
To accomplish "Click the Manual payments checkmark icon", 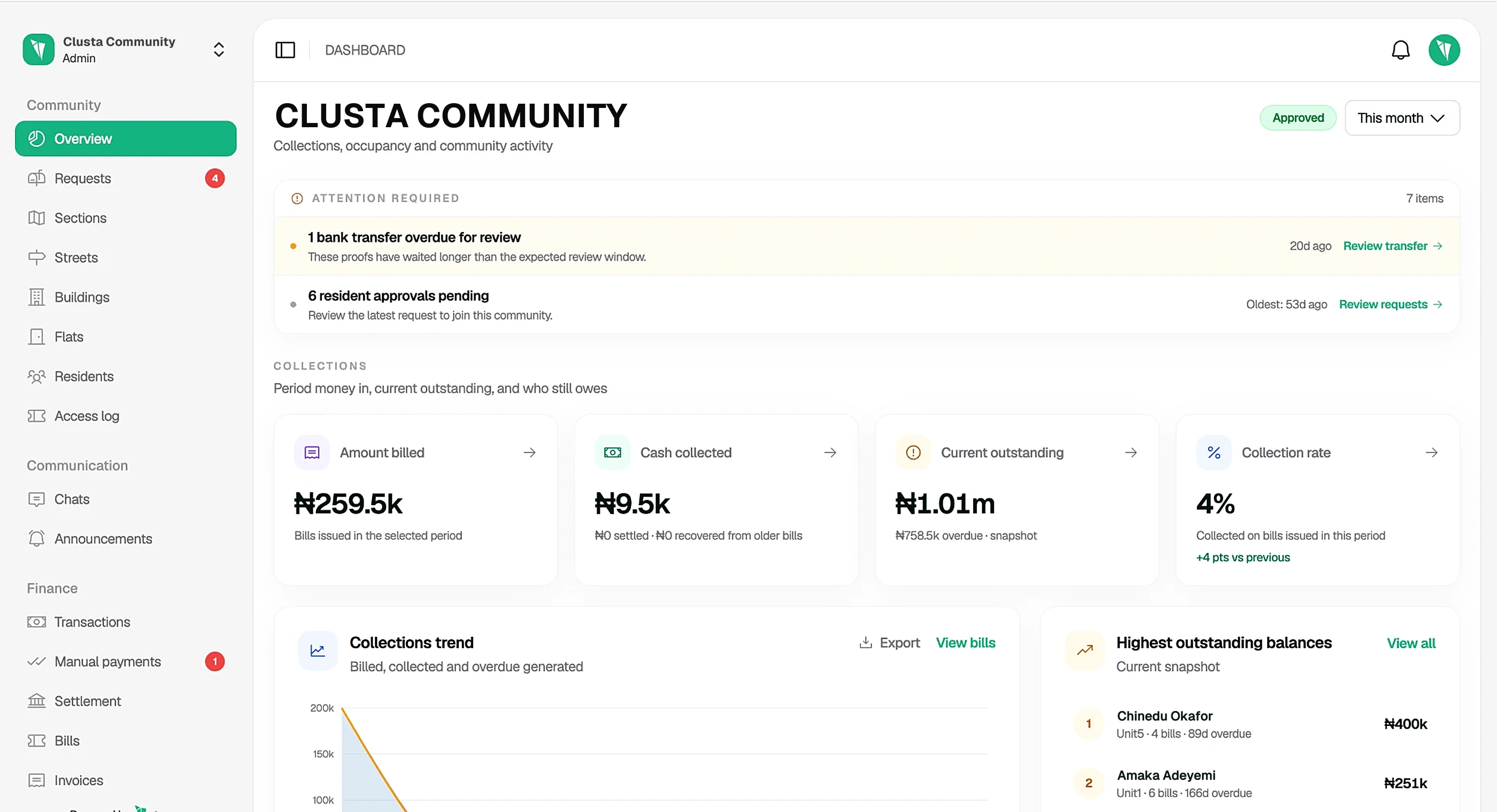I will coord(36,661).
